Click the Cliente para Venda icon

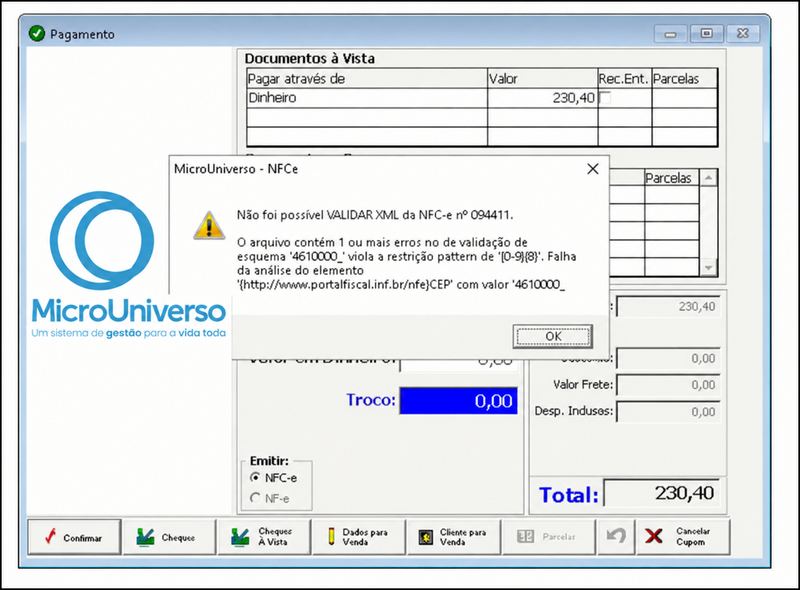click(426, 537)
